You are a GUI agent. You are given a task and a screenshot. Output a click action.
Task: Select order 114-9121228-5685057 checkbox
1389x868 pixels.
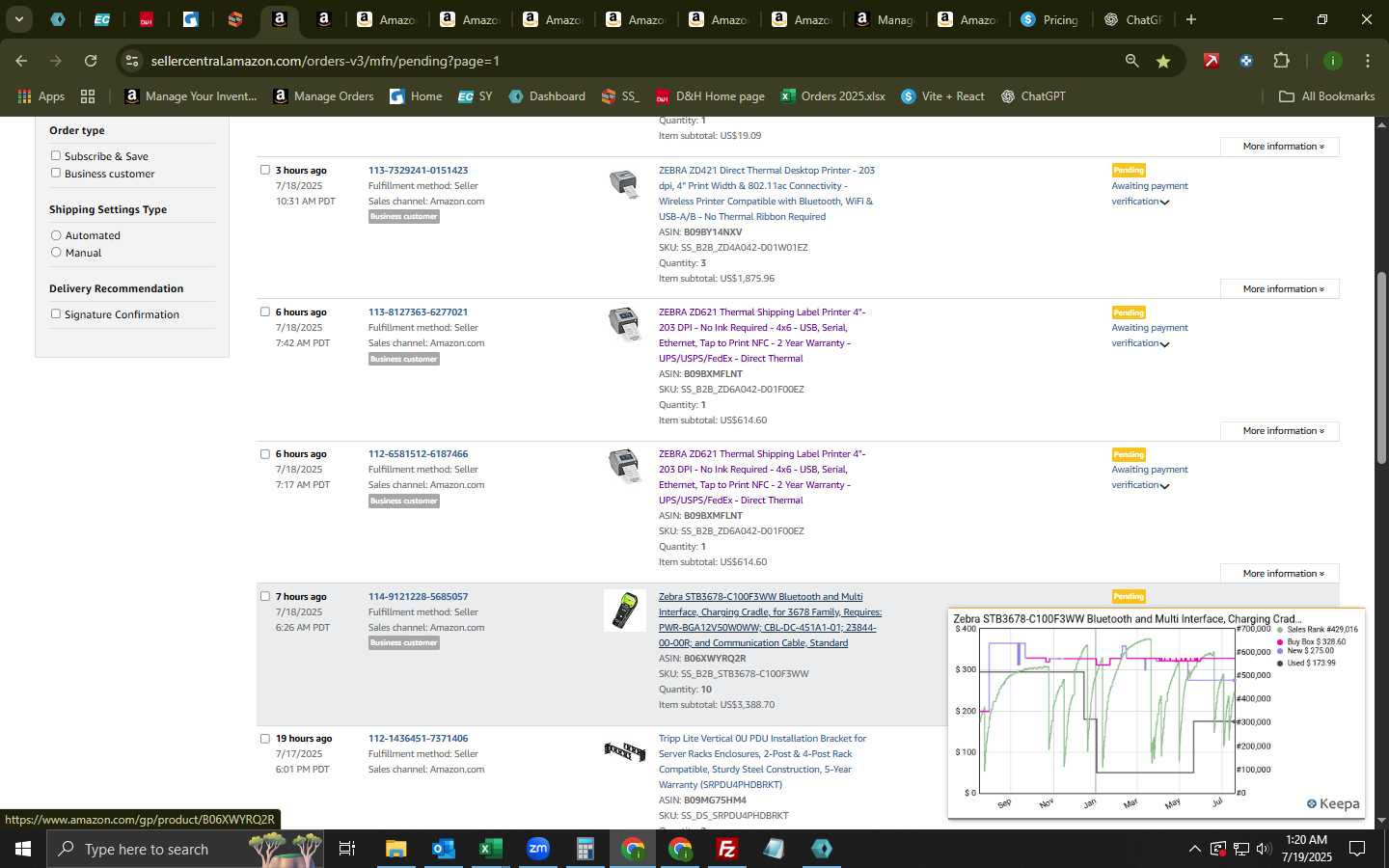coord(265,596)
